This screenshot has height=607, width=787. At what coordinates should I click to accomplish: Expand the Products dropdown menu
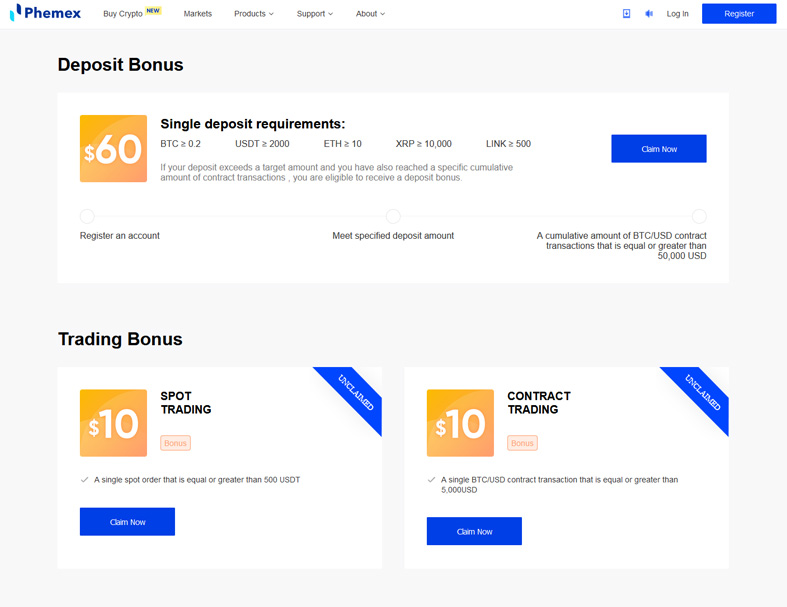point(254,14)
